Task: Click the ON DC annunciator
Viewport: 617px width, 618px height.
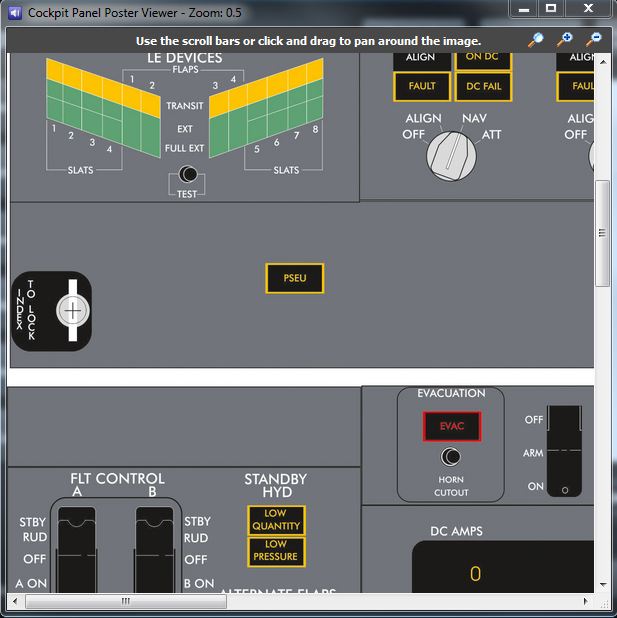Action: click(483, 60)
